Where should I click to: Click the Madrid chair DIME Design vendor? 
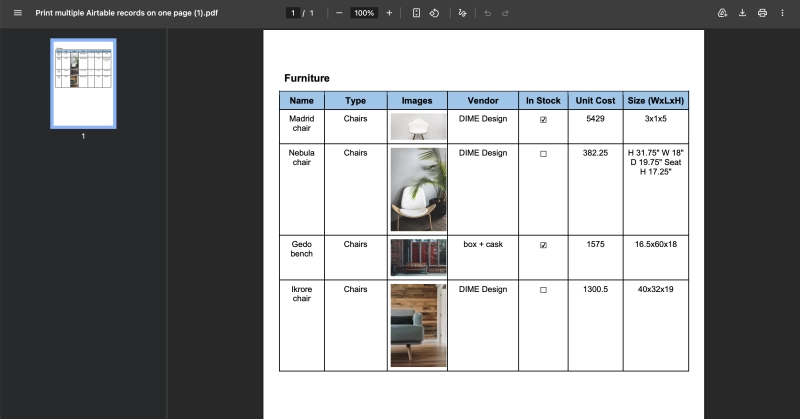tap(483, 118)
